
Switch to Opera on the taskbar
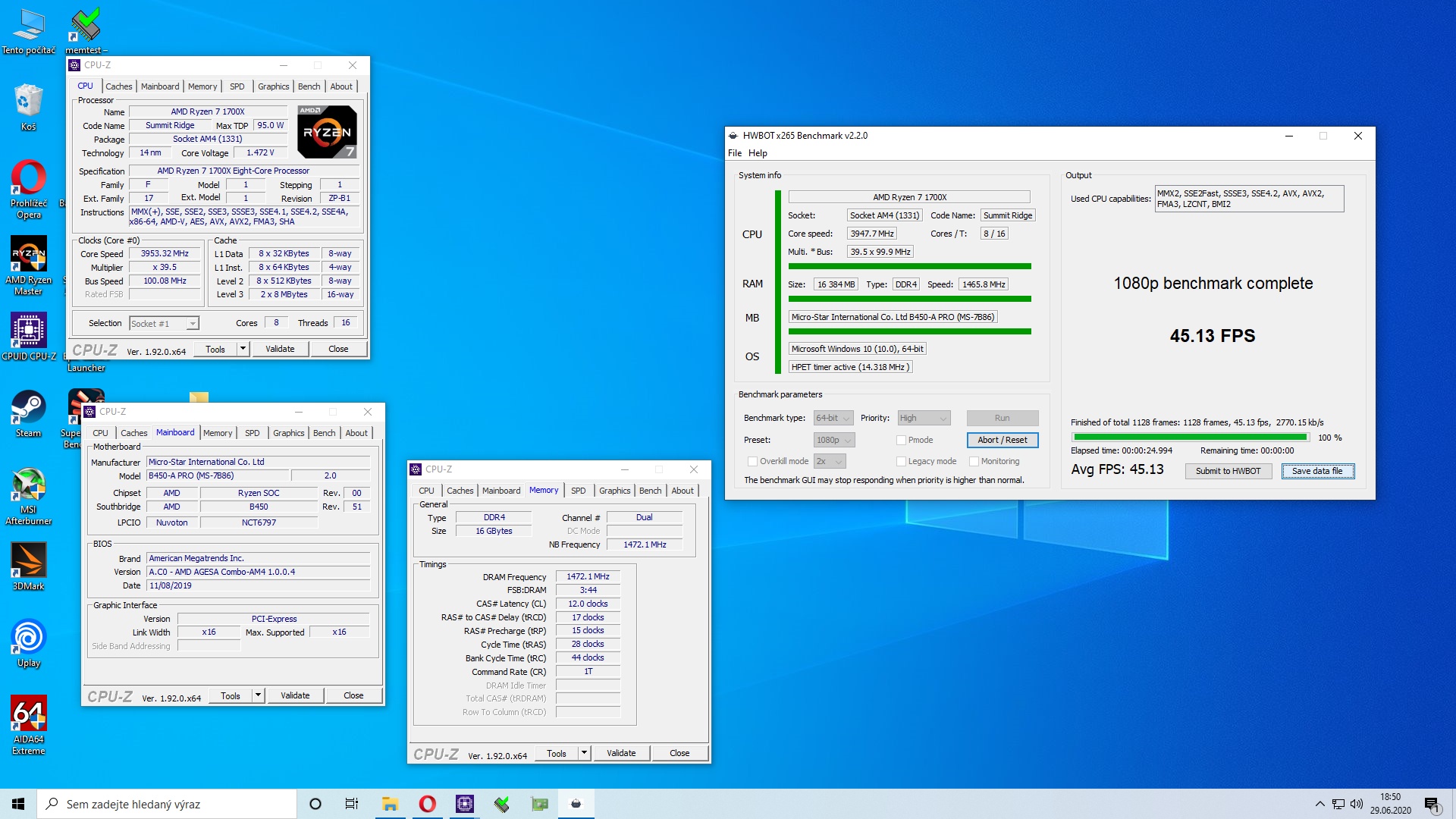428,804
